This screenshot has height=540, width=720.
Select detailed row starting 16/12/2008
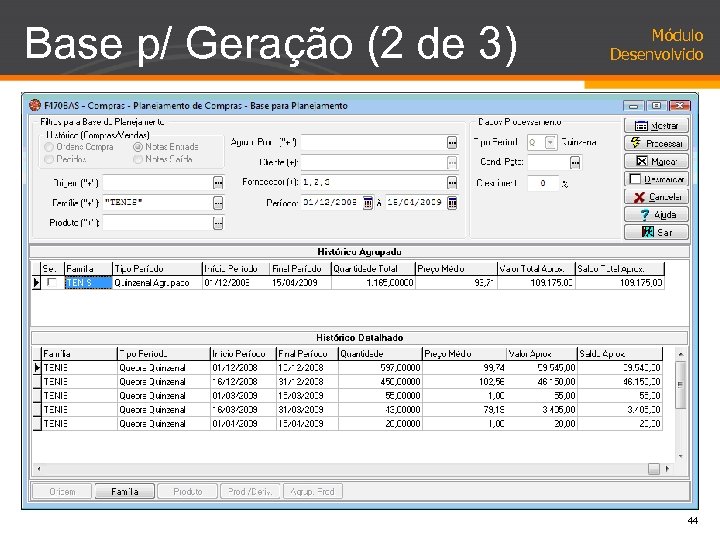coord(348,382)
